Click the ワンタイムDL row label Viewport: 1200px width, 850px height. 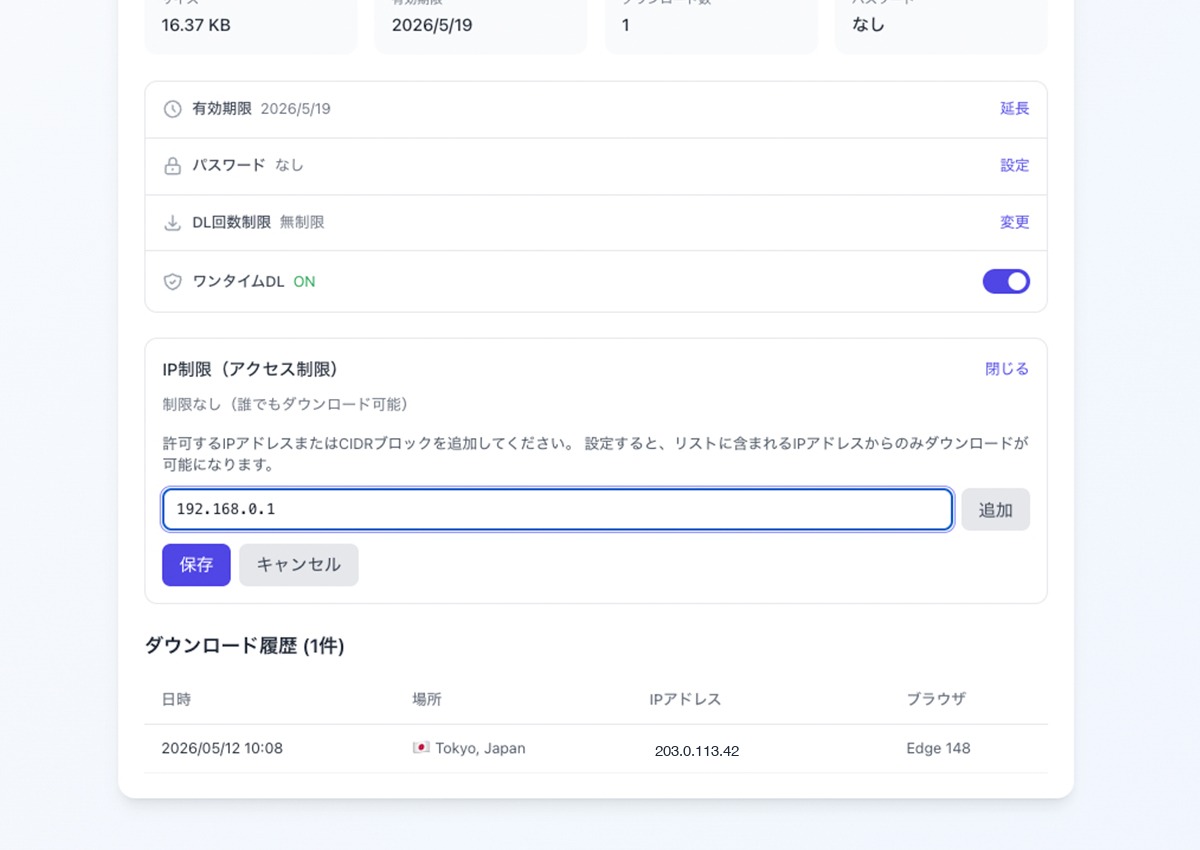pos(239,282)
